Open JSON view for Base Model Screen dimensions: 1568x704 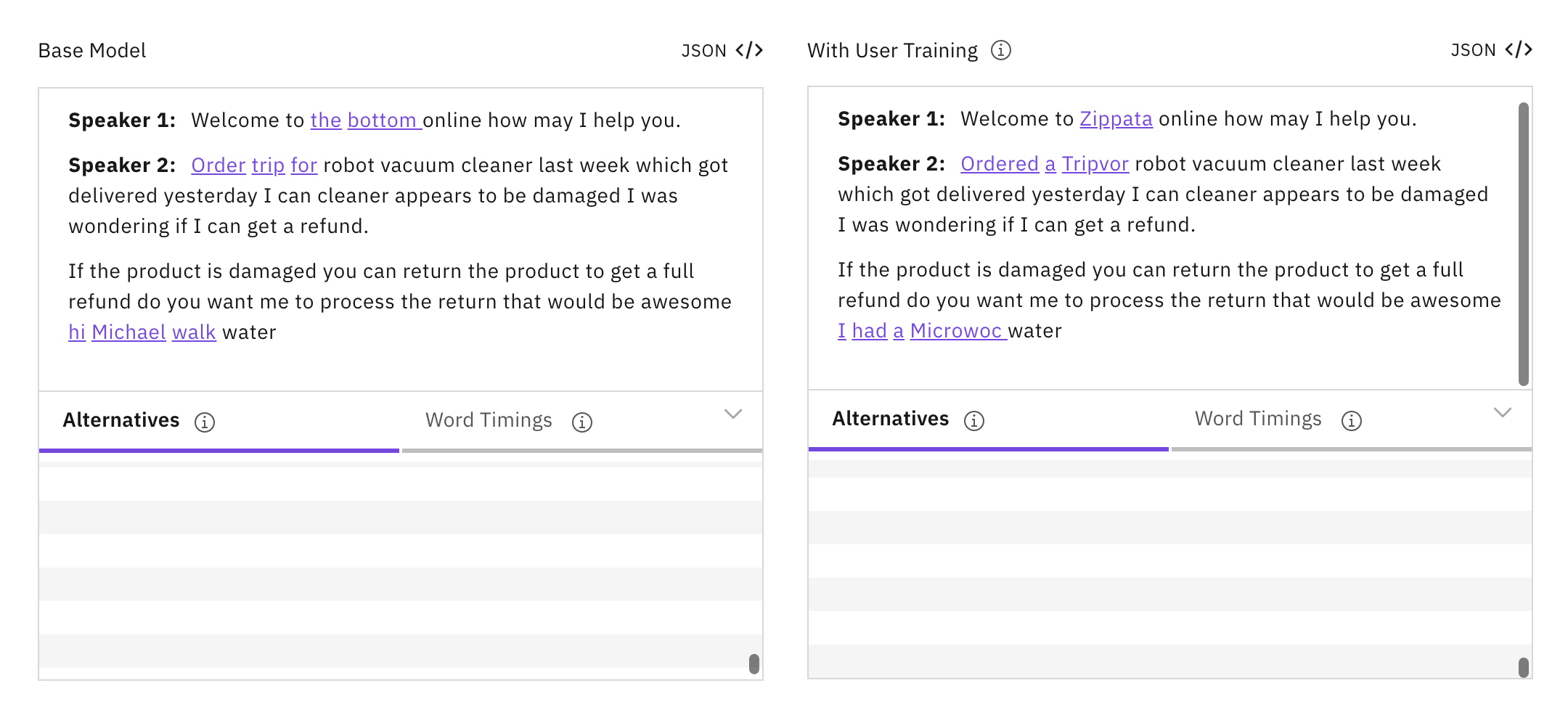[722, 50]
